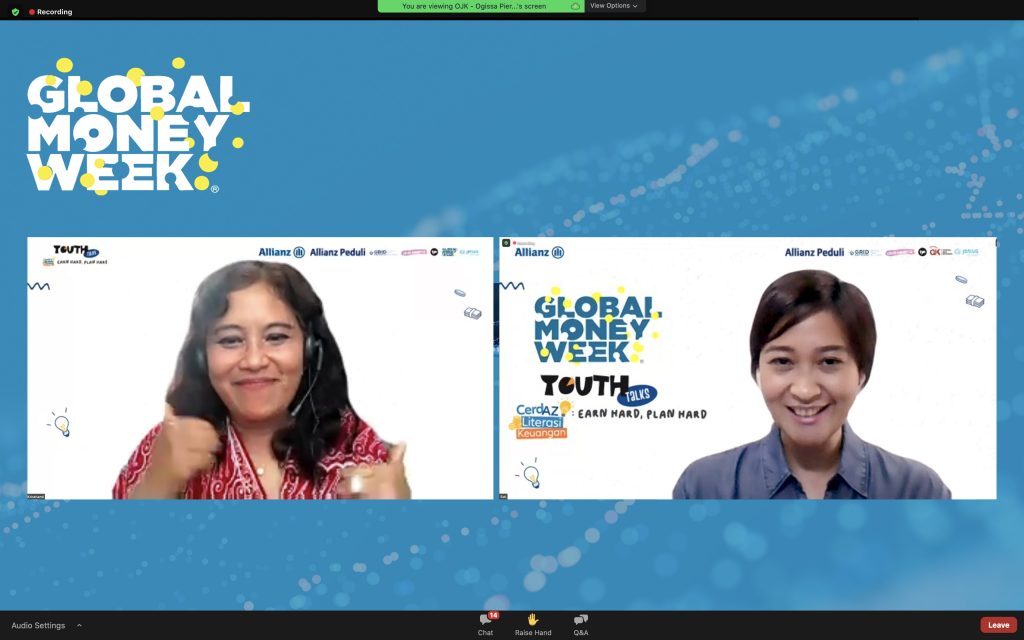1024x640 pixels.
Task: Click the red Recording indicator
Action: pyautogui.click(x=50, y=12)
